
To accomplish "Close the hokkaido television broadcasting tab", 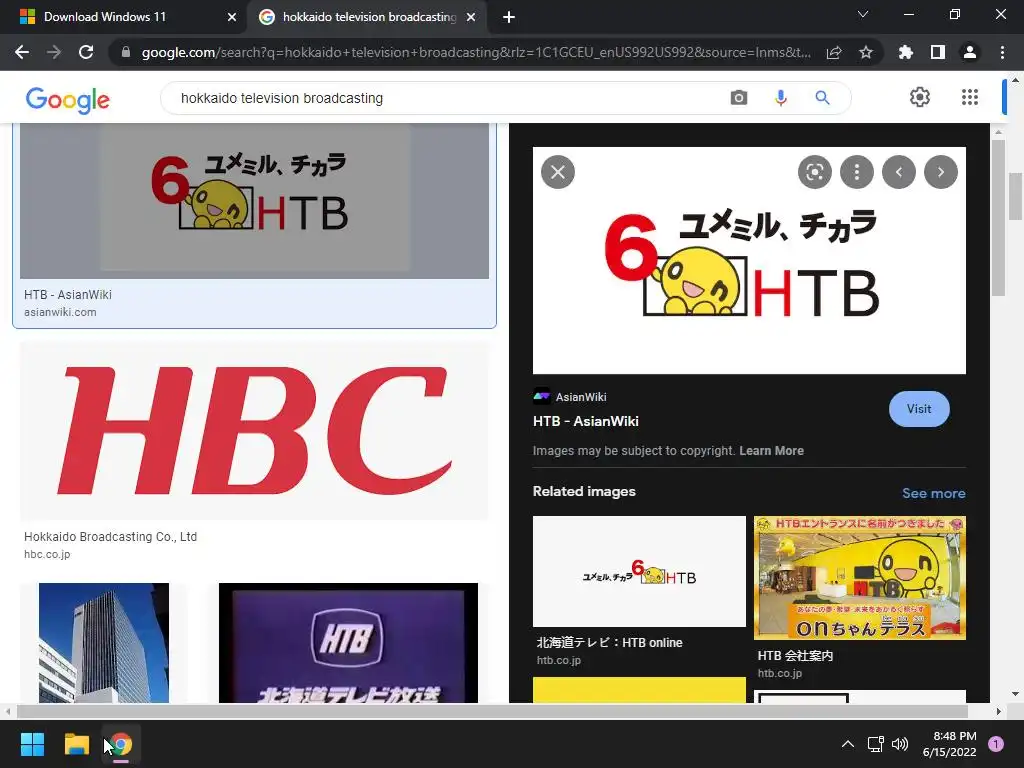I will (x=471, y=17).
